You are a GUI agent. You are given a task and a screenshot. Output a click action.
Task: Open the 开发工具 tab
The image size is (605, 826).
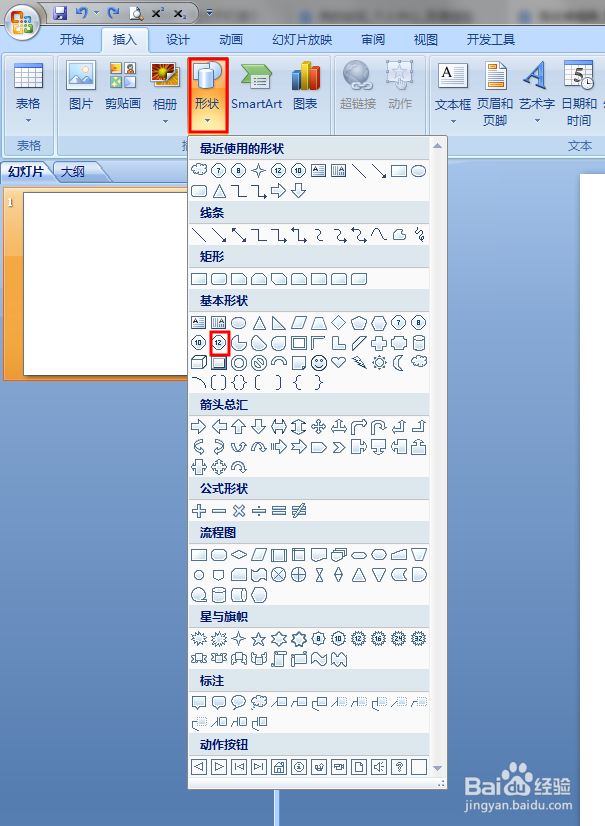point(491,40)
